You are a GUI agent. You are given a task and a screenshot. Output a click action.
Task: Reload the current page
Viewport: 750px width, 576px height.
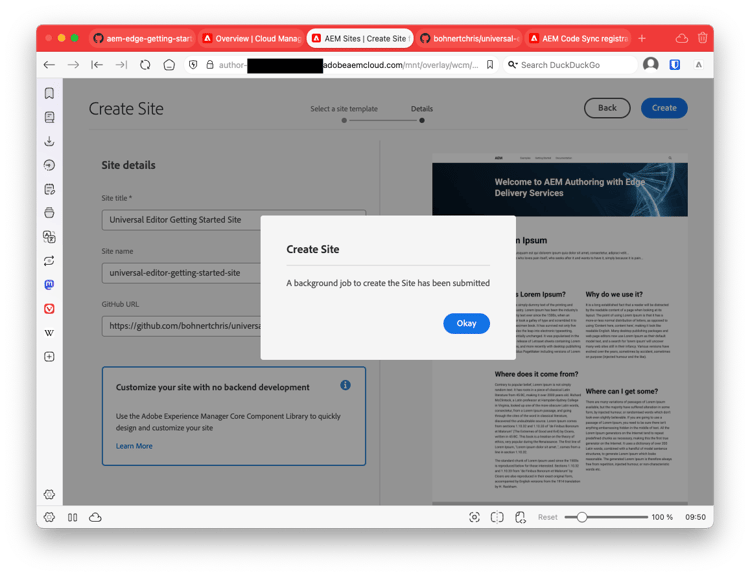pyautogui.click(x=145, y=65)
